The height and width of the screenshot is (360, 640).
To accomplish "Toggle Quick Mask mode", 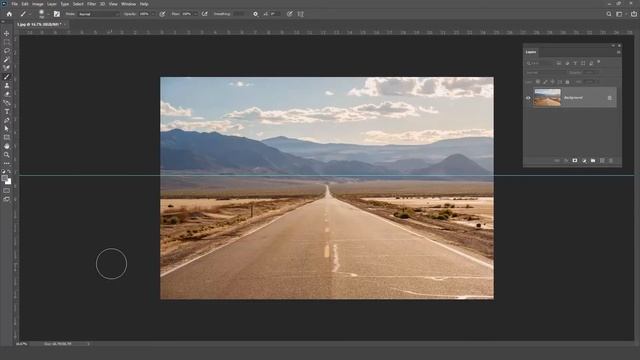I will (x=7, y=191).
